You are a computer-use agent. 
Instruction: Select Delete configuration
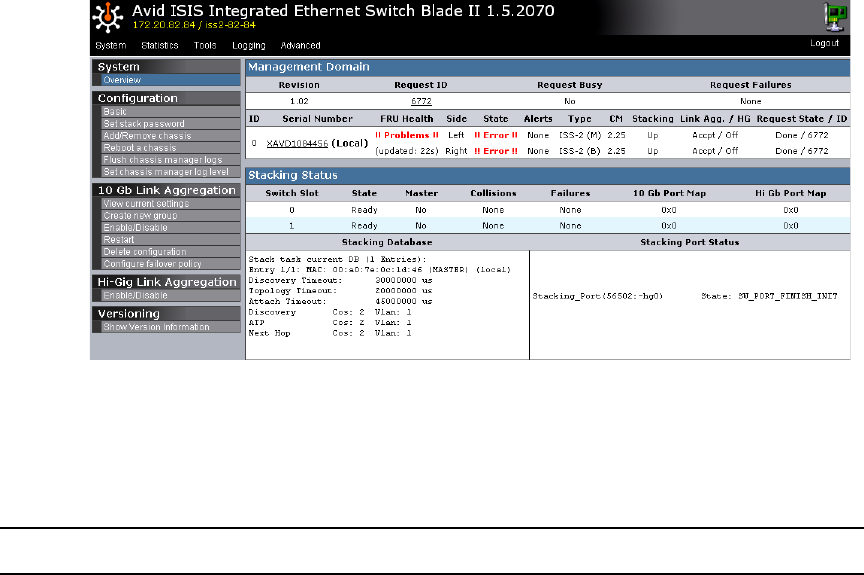(x=171, y=252)
